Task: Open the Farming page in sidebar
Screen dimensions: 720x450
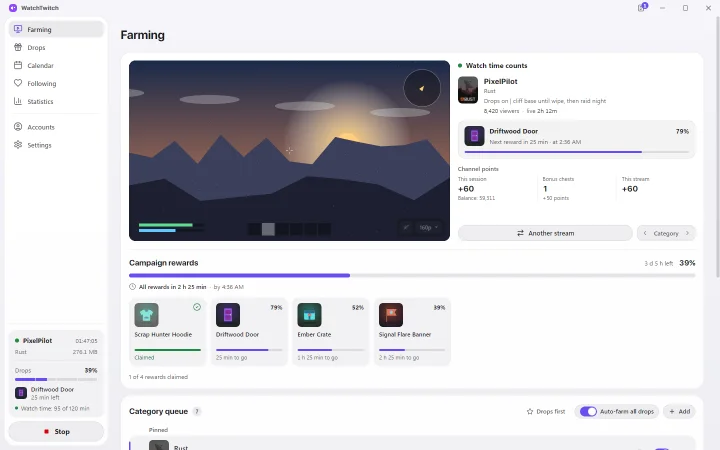Action: click(56, 29)
